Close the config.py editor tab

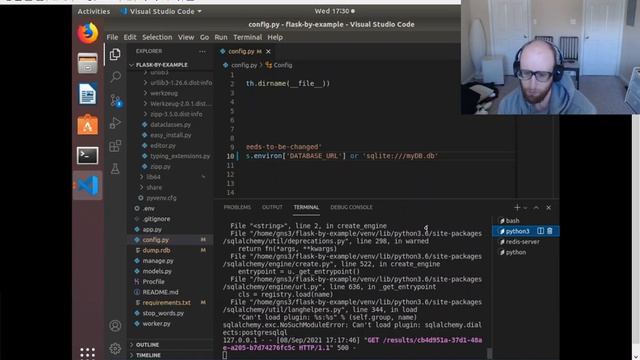pos(268,51)
